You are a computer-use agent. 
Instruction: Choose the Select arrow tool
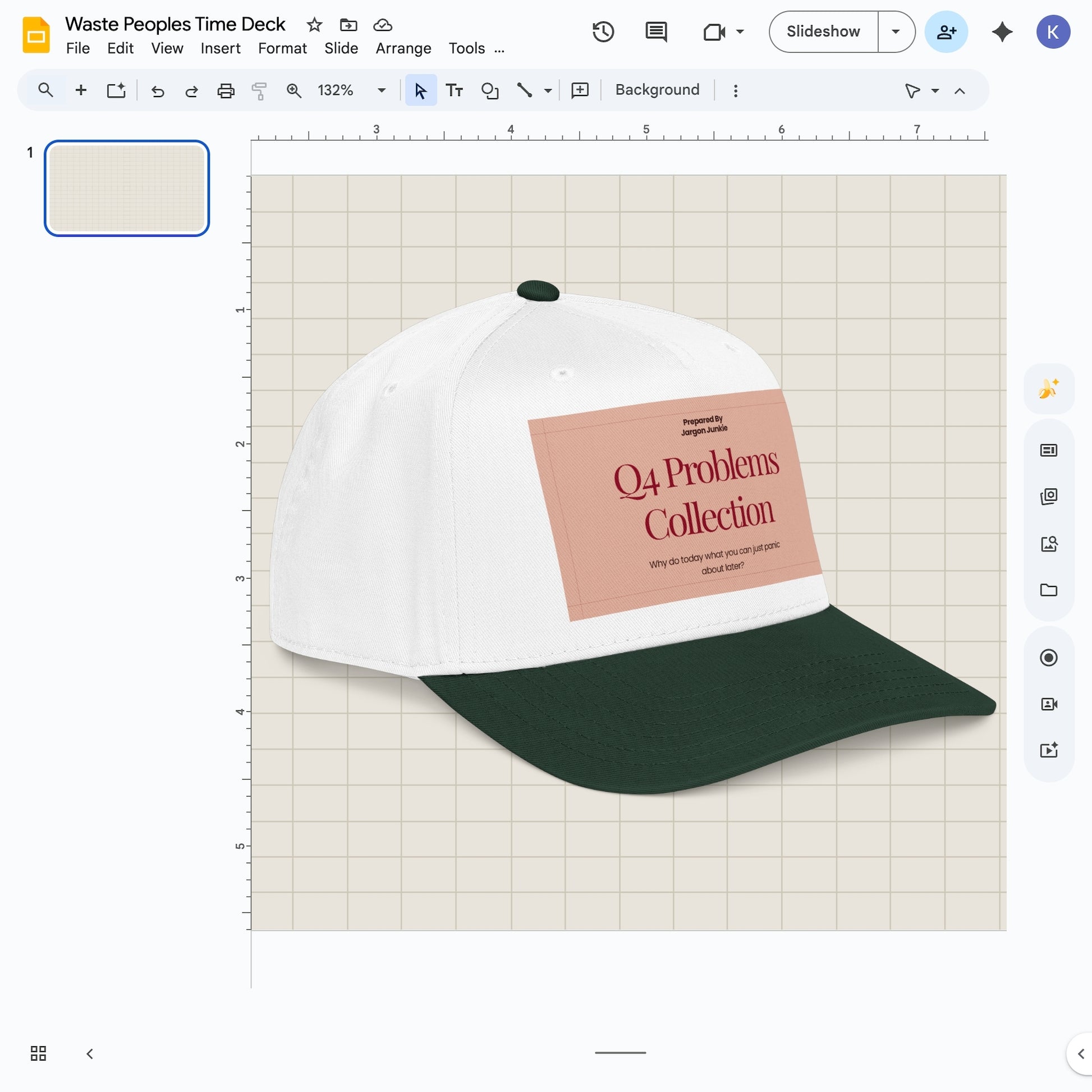pyautogui.click(x=420, y=90)
